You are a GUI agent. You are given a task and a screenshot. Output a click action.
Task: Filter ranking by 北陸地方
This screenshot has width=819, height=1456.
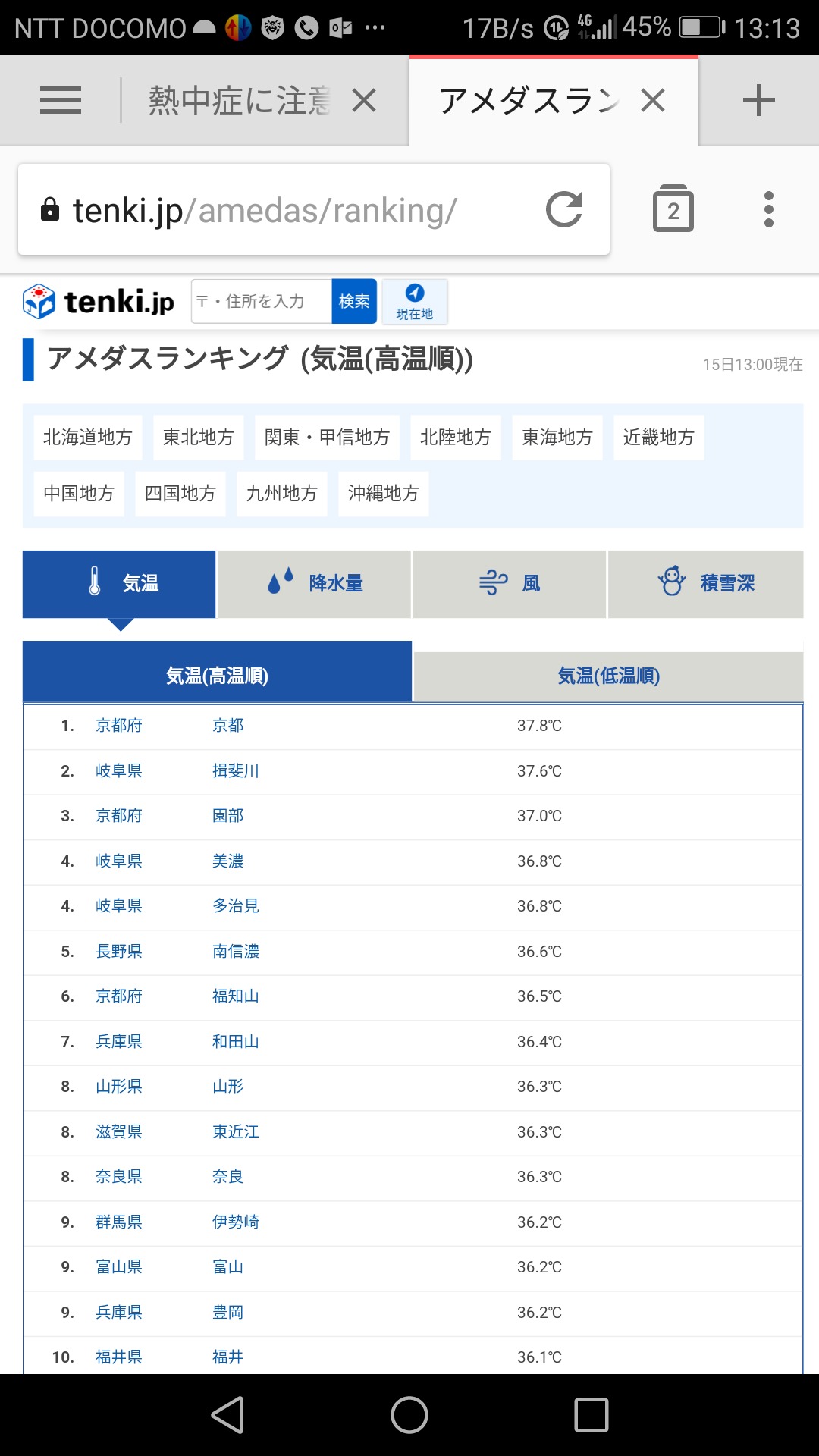[456, 438]
